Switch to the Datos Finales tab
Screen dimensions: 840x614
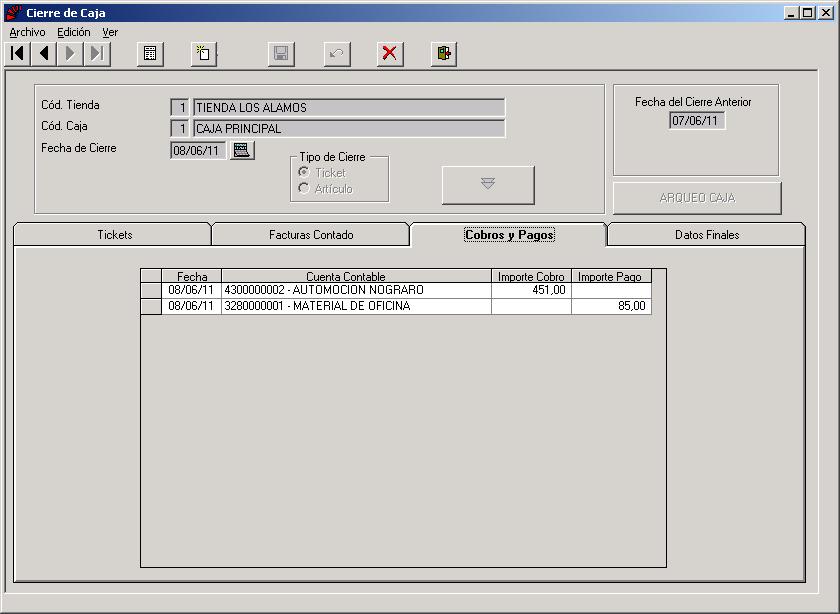707,235
